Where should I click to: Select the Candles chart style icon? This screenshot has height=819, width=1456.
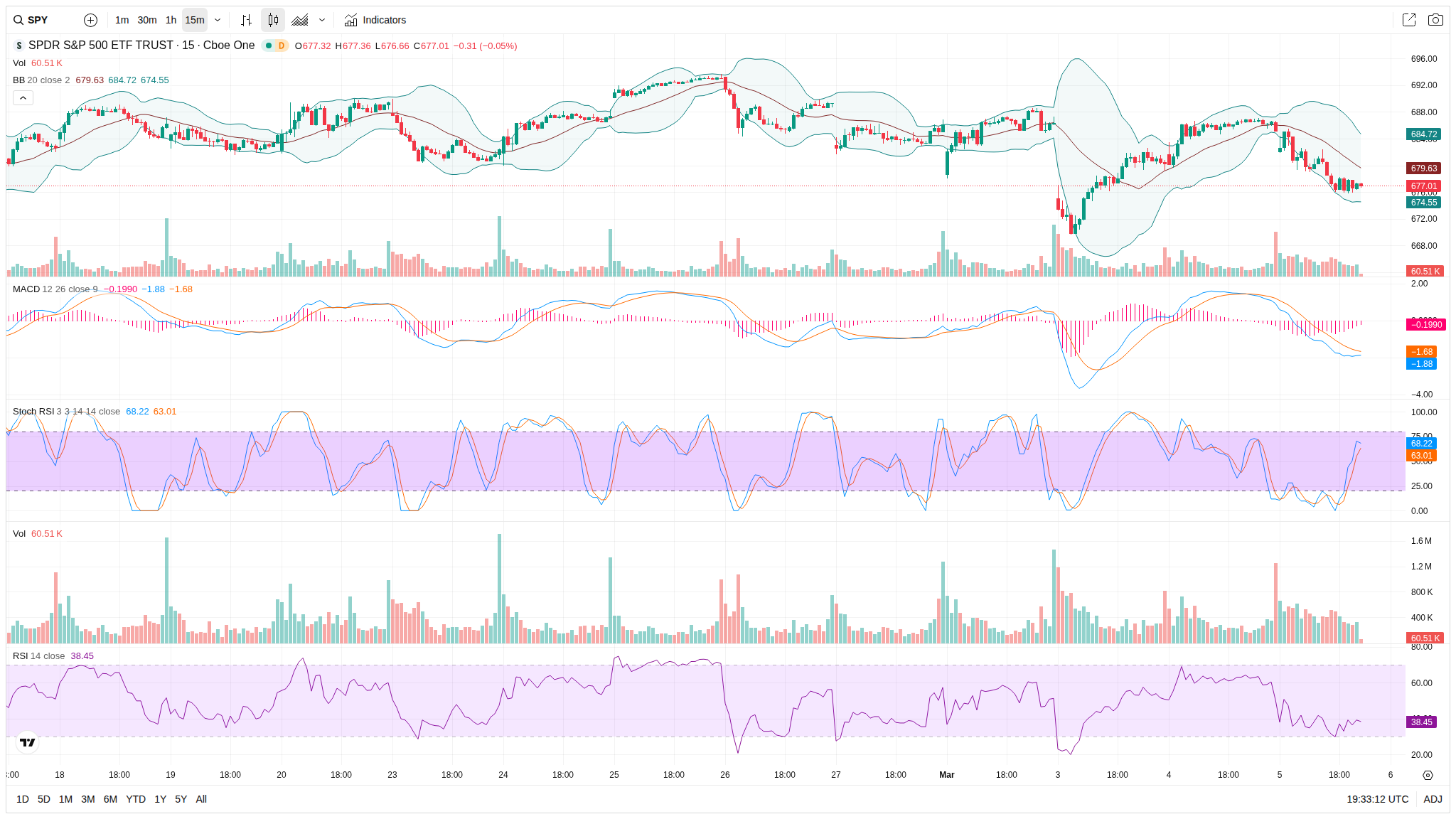pyautogui.click(x=273, y=20)
